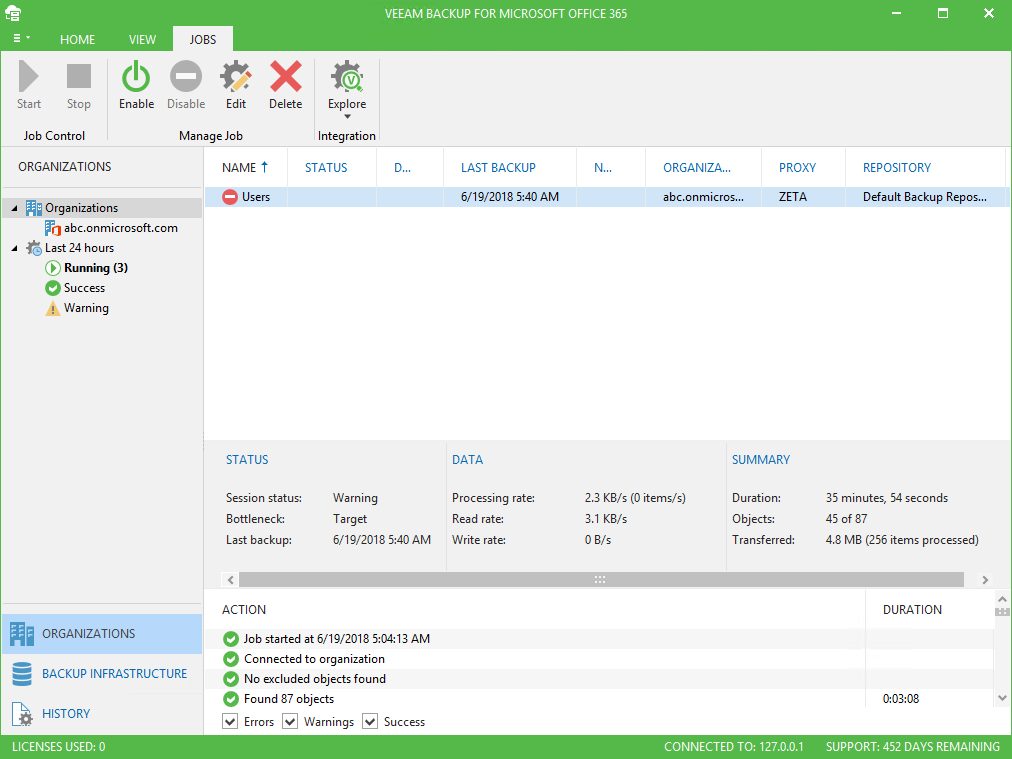Image resolution: width=1012 pixels, height=759 pixels.
Task: Click the green Running play icon
Action: (x=53, y=268)
